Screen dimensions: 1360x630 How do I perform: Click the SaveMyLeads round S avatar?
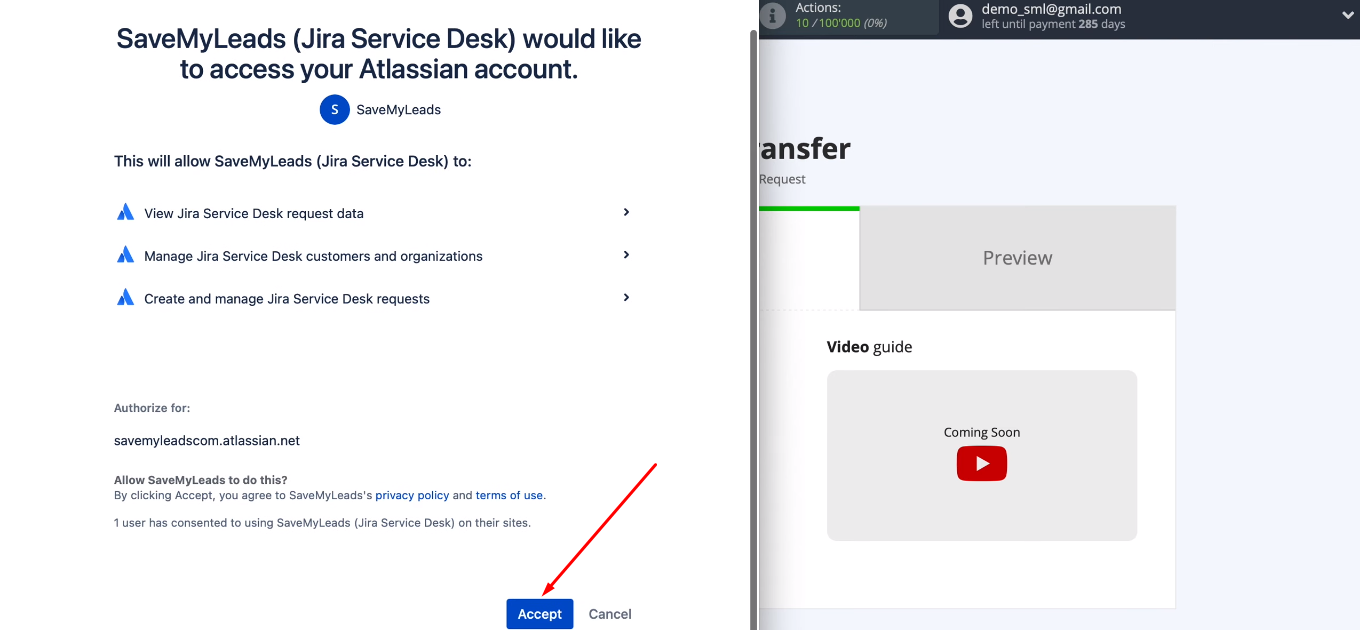click(x=335, y=109)
